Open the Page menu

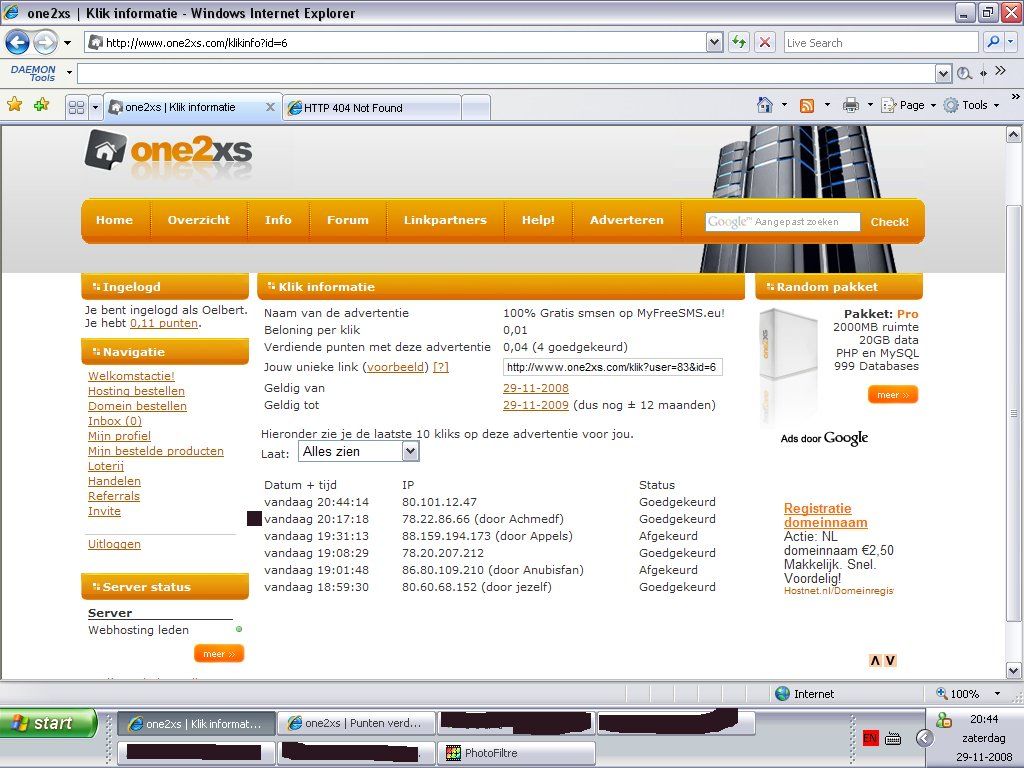click(908, 105)
